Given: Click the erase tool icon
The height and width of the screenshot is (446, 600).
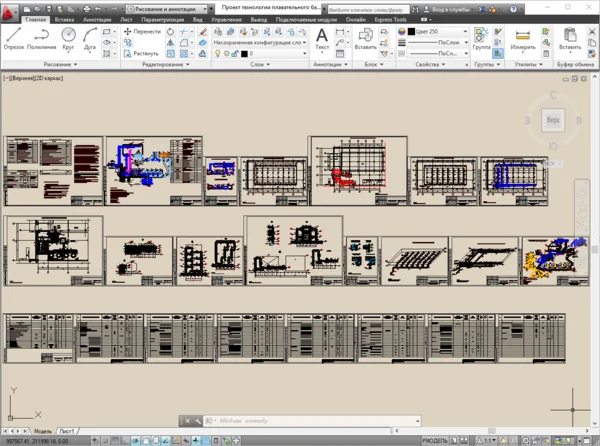Looking at the screenshot, I should (x=203, y=31).
